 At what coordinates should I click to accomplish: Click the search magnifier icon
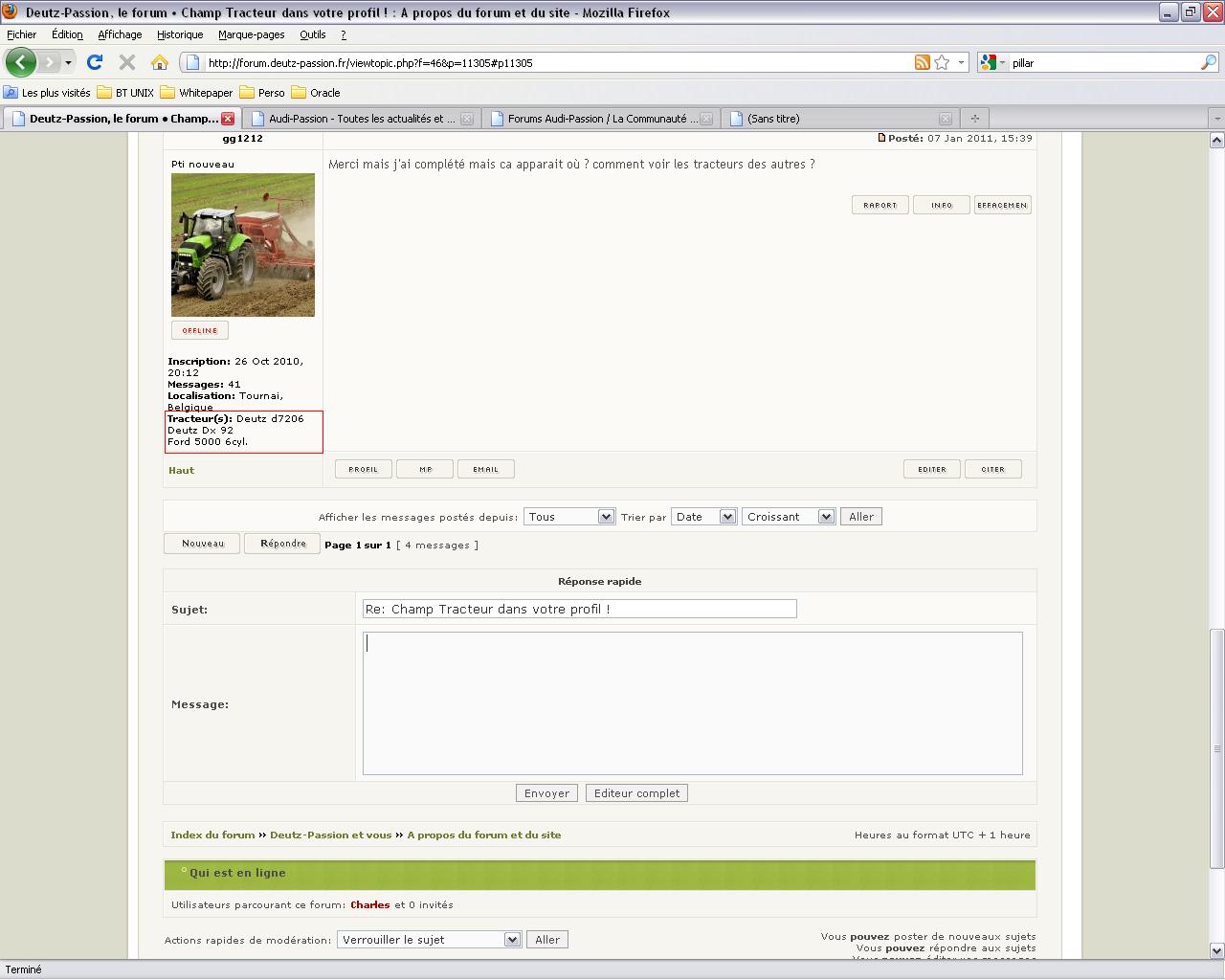[x=1209, y=62]
